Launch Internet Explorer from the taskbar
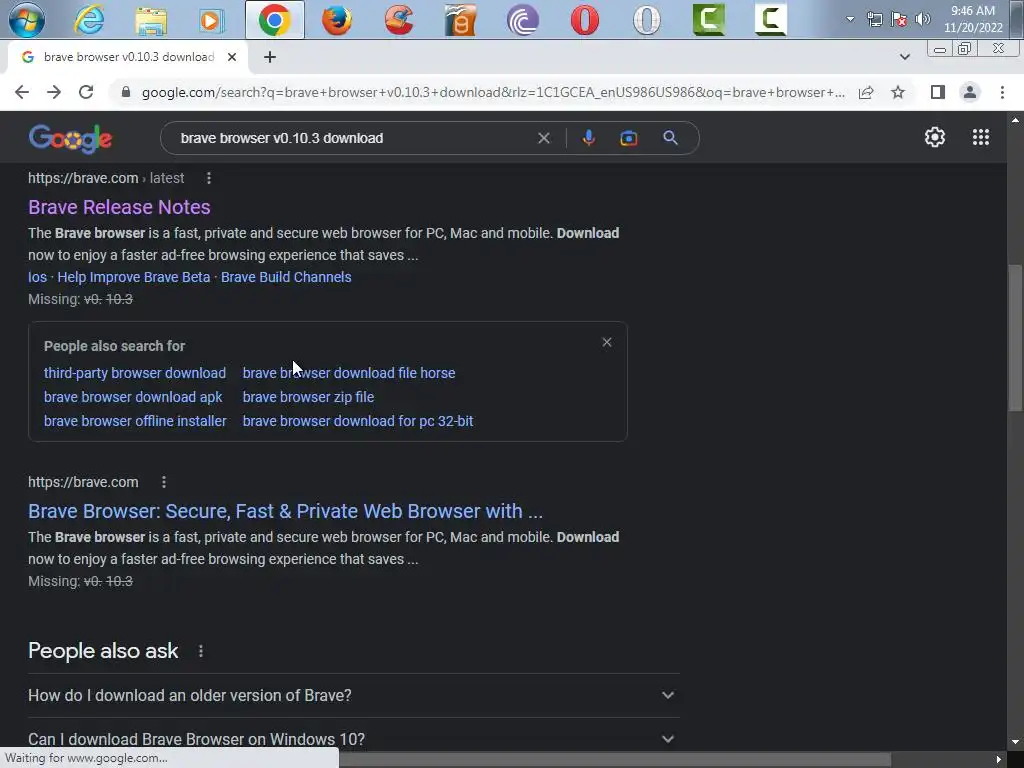The image size is (1024, 768). coord(89,20)
